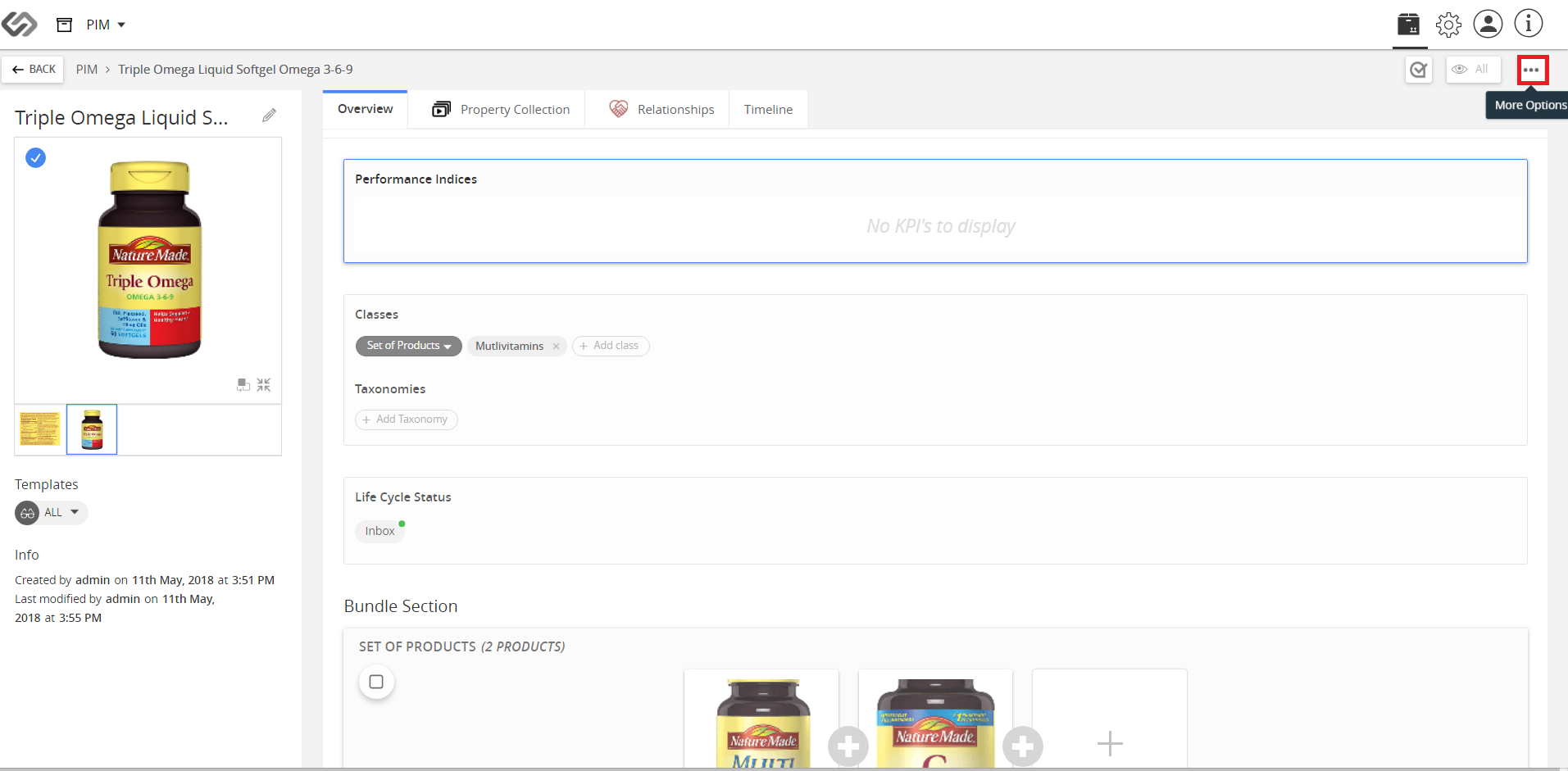
Task: Click the application logo in top-left corner
Action: pos(19,25)
